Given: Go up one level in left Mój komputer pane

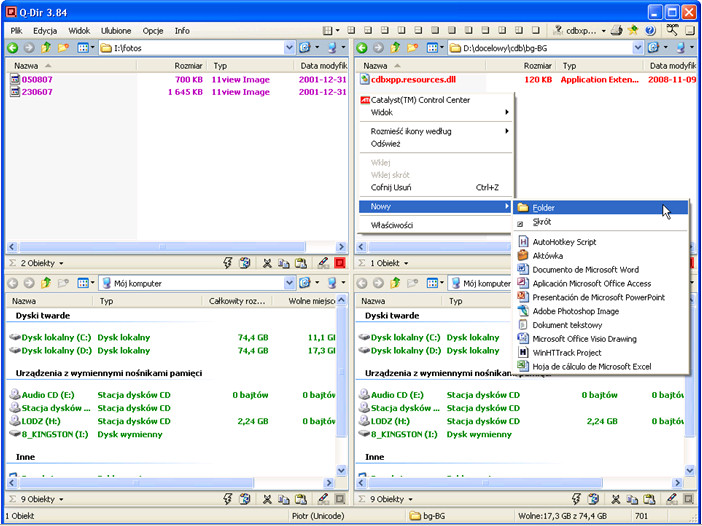Looking at the screenshot, I should 46,283.
